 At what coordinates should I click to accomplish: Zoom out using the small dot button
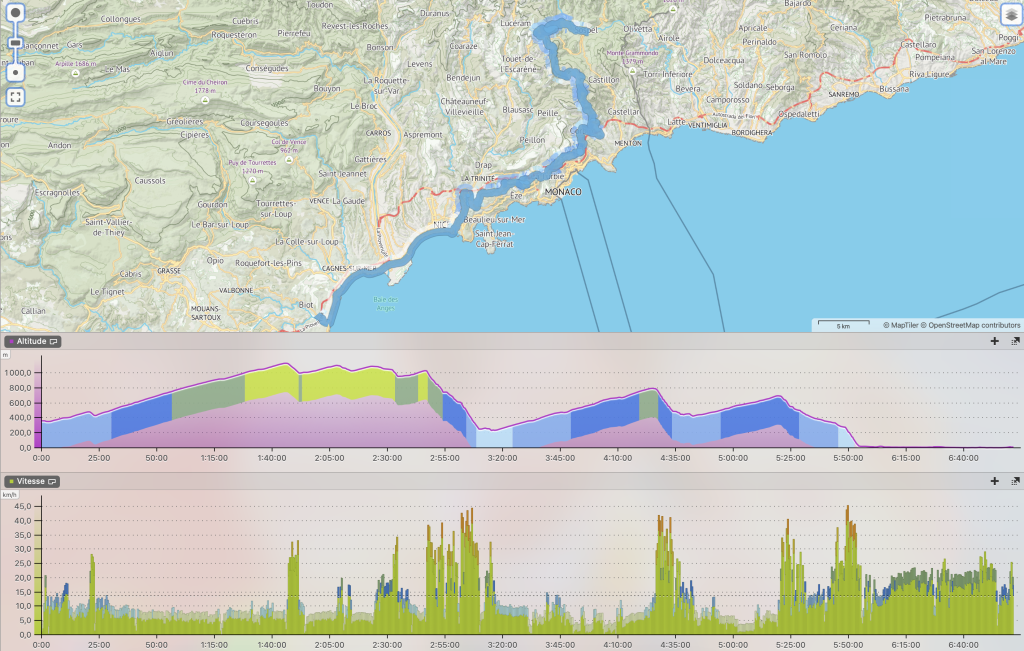click(16, 73)
